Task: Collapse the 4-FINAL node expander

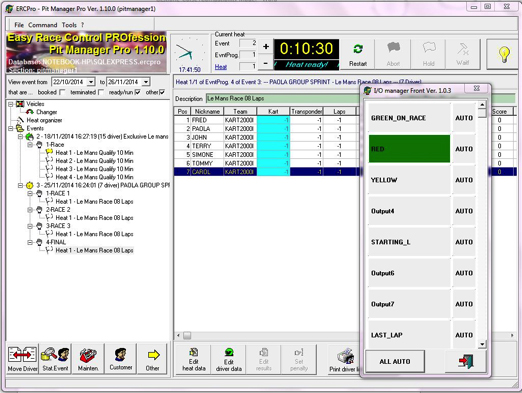Action: click(30, 242)
